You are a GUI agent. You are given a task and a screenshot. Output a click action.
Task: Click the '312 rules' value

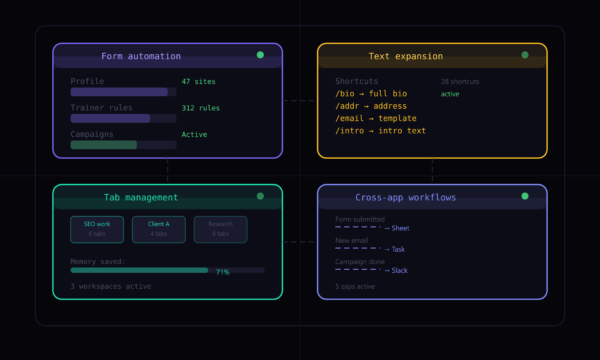201,108
